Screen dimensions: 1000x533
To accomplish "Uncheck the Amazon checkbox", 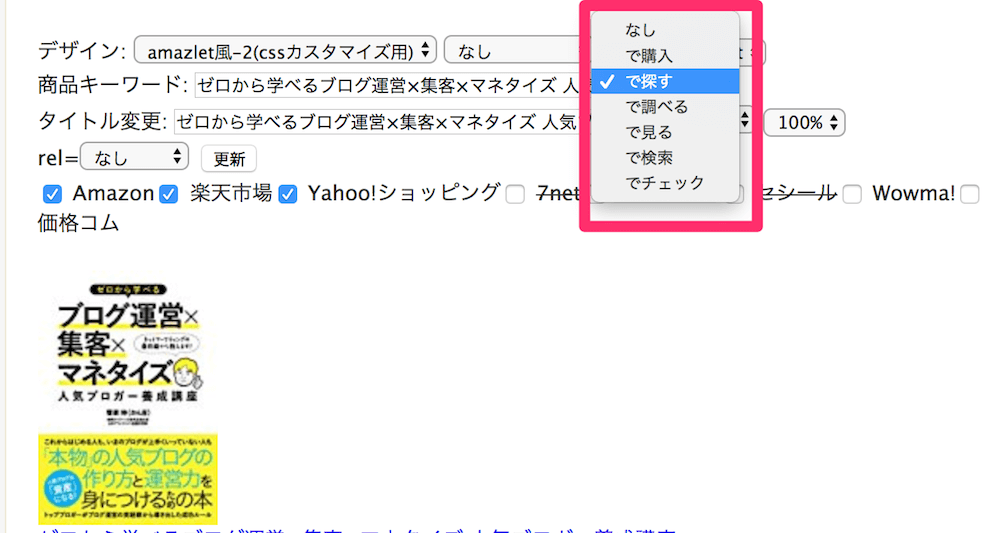I will point(52,194).
